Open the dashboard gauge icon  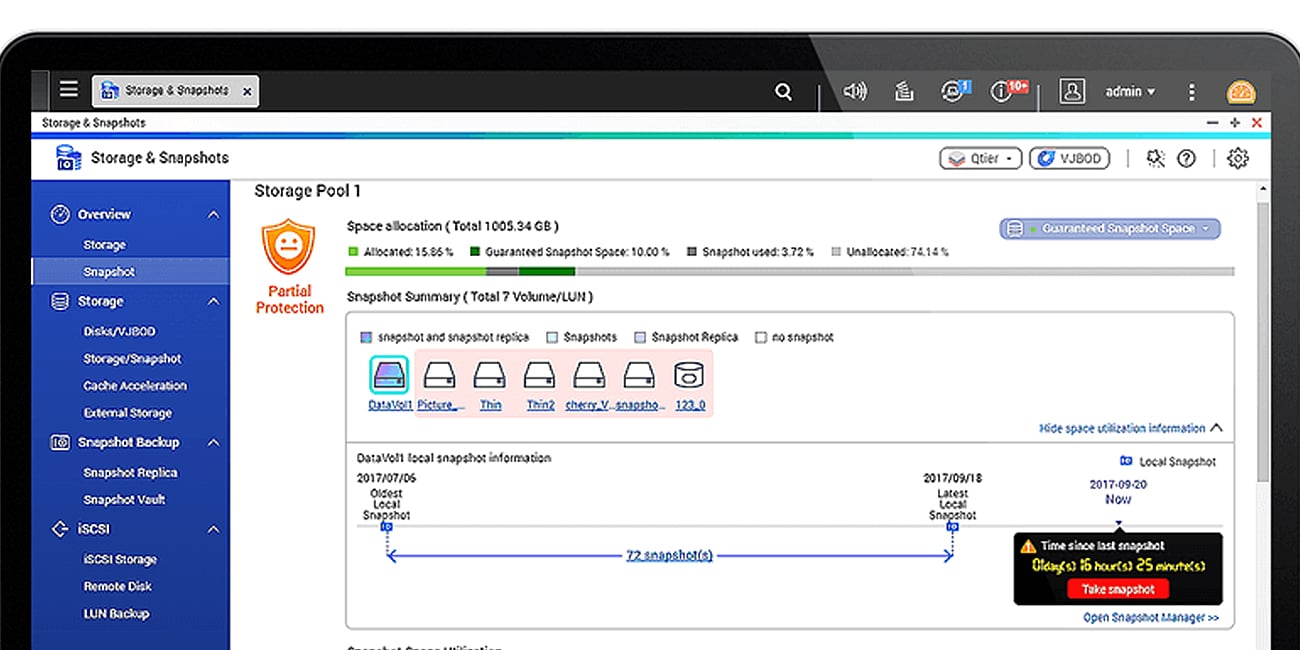[1241, 92]
